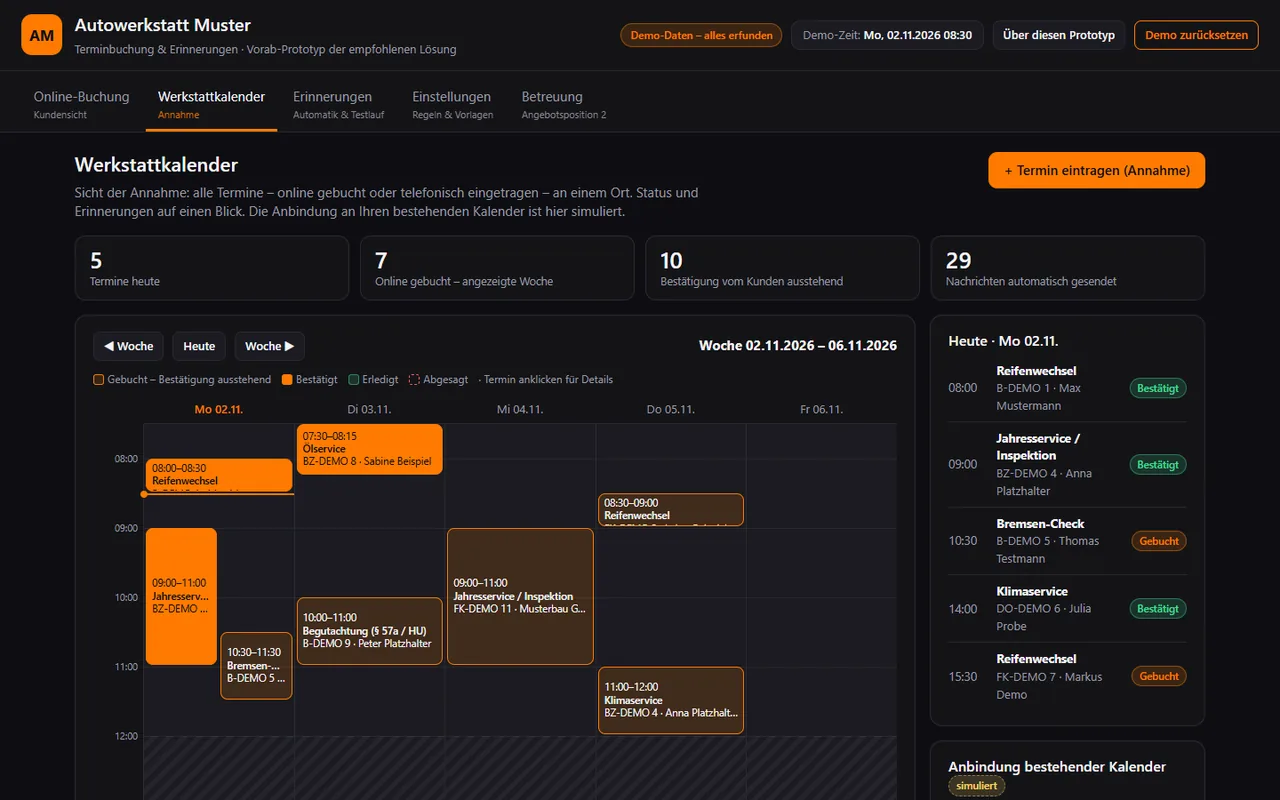The image size is (1280, 800).
Task: Open the Betreuung tab
Action: click(x=564, y=105)
